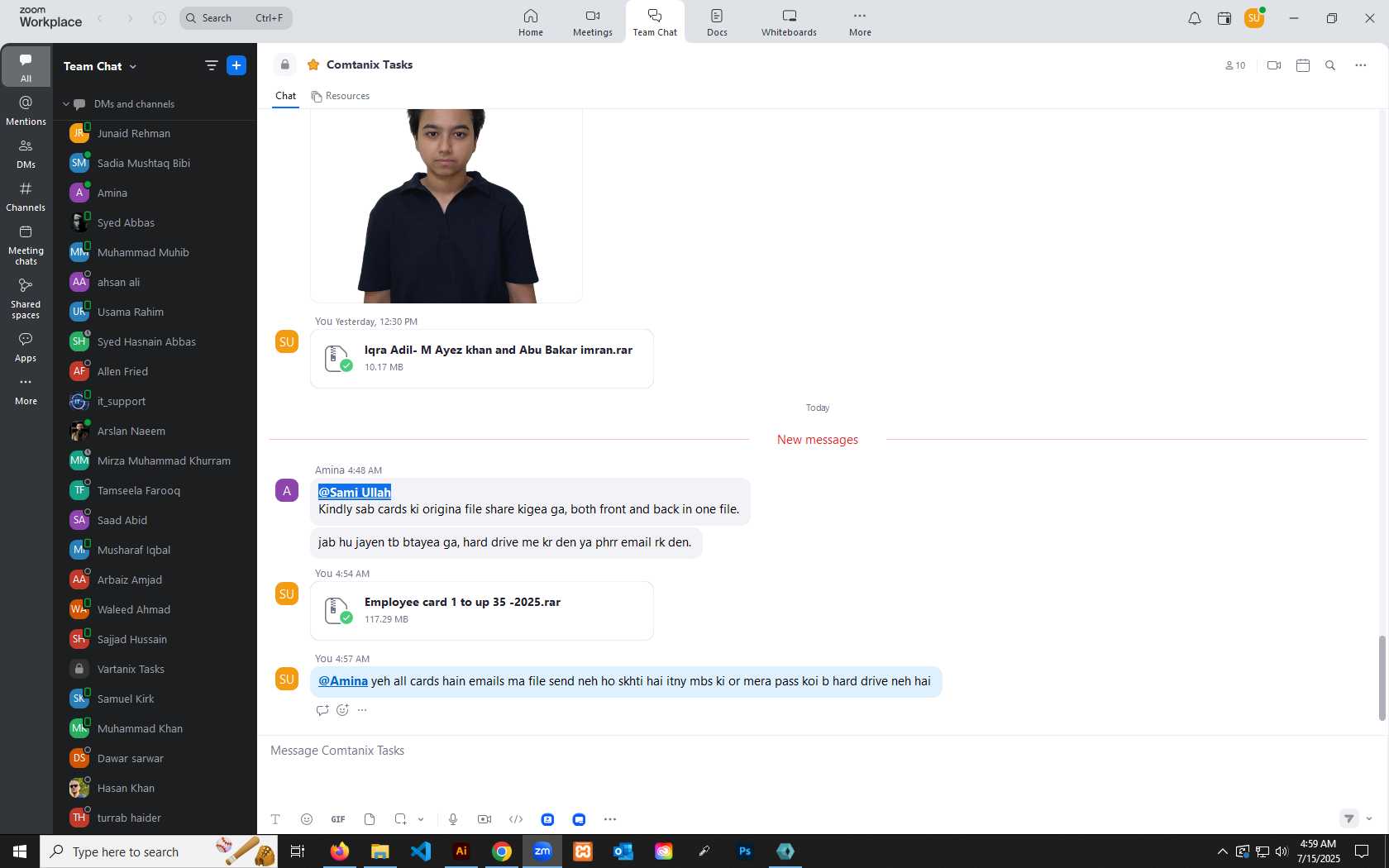Open more compose toolbar options

(610, 819)
